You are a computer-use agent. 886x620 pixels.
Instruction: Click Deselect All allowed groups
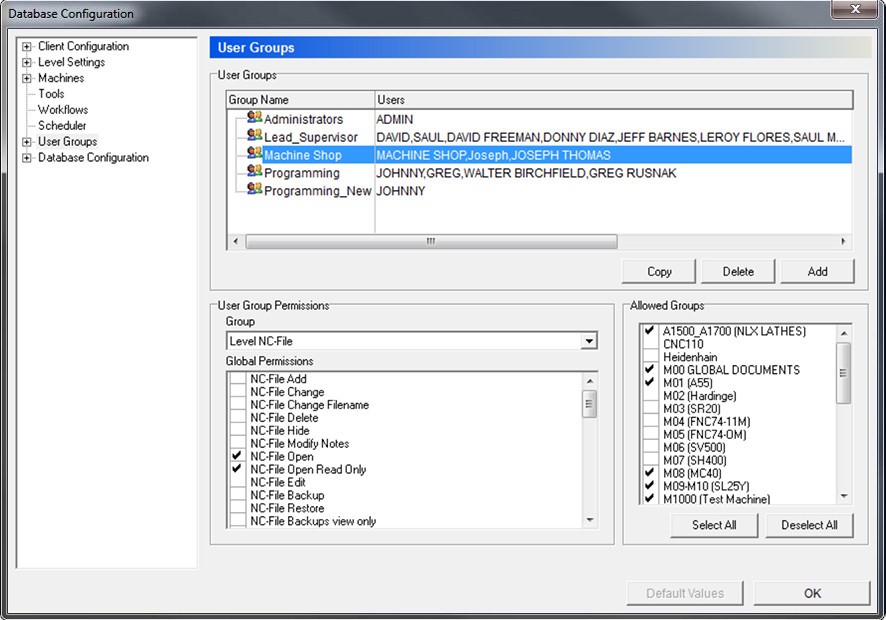click(809, 525)
